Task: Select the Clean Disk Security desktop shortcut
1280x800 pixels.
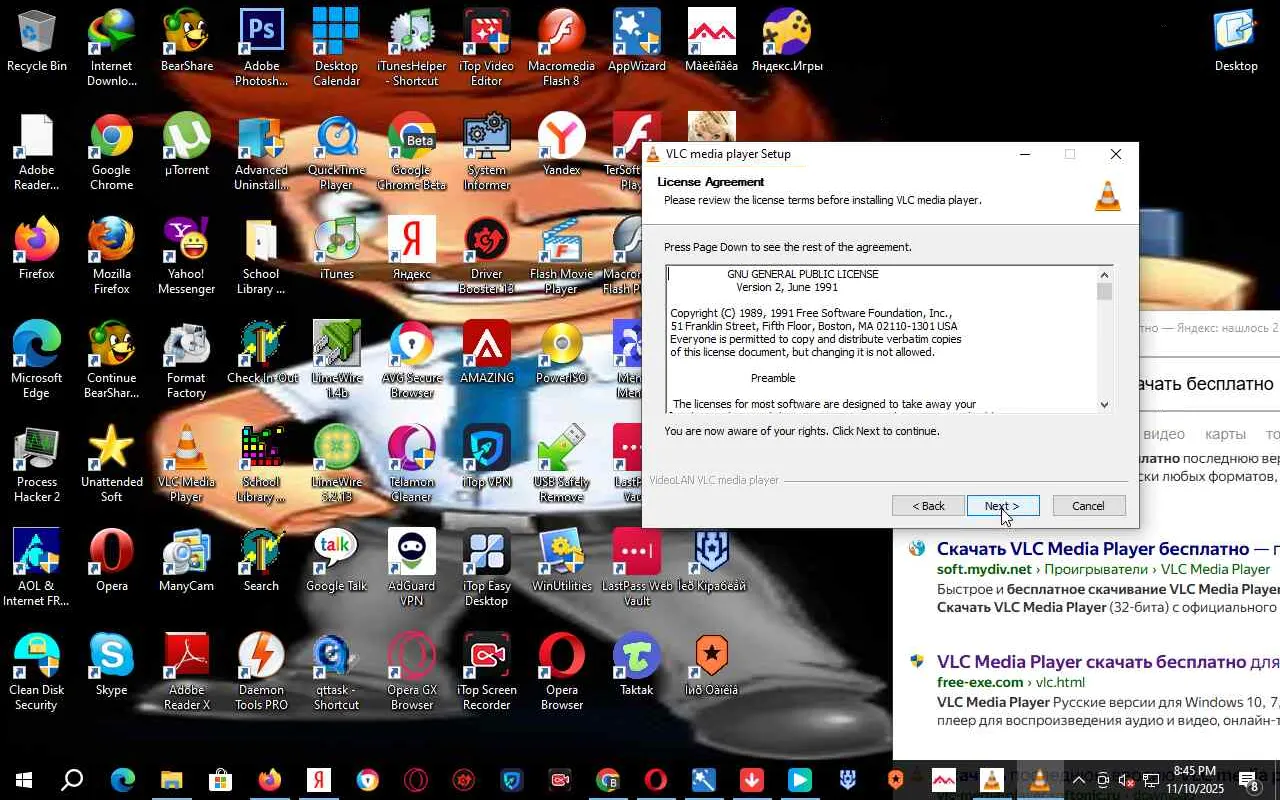Action: click(x=37, y=672)
